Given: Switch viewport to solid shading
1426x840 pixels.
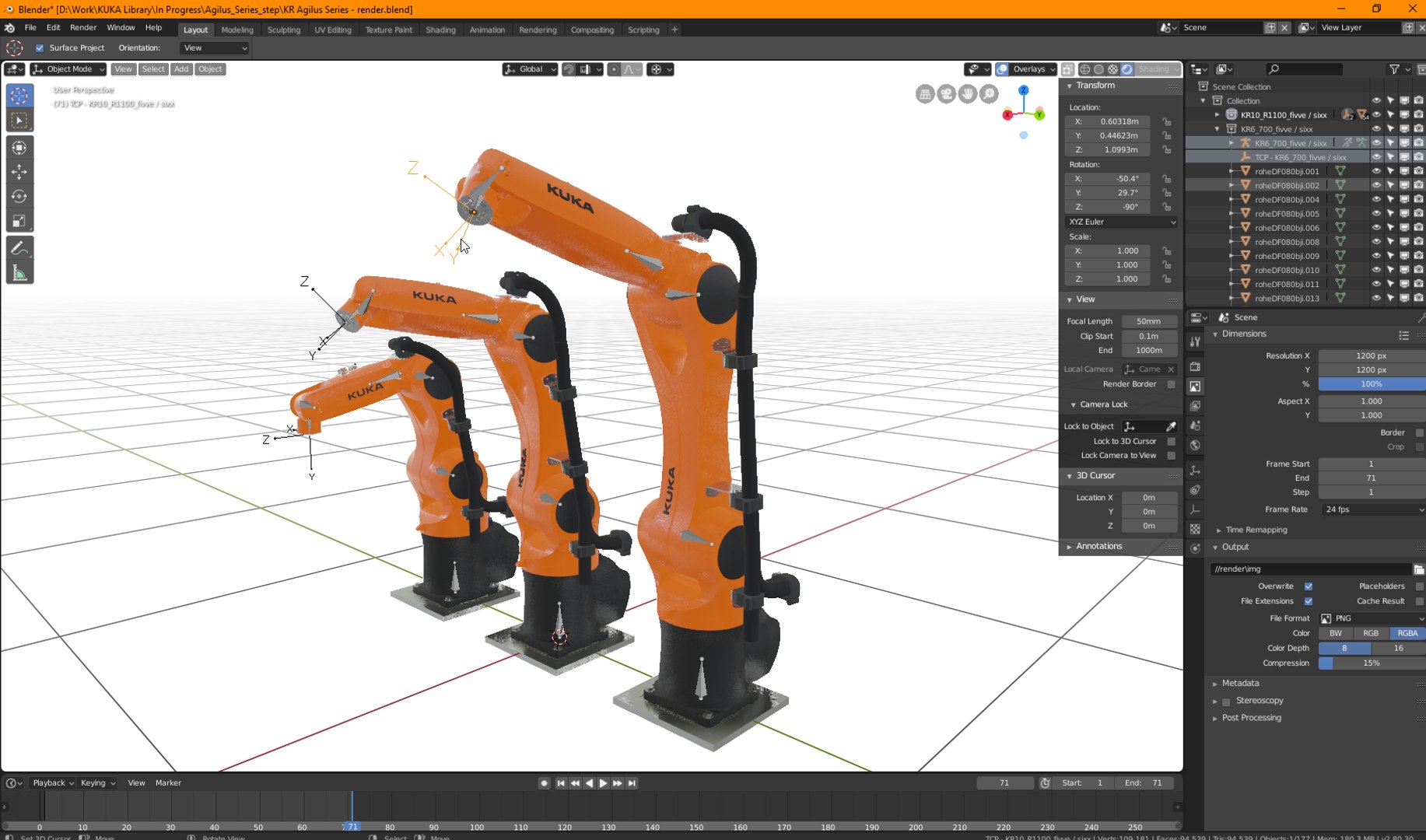Looking at the screenshot, I should coord(1099,69).
